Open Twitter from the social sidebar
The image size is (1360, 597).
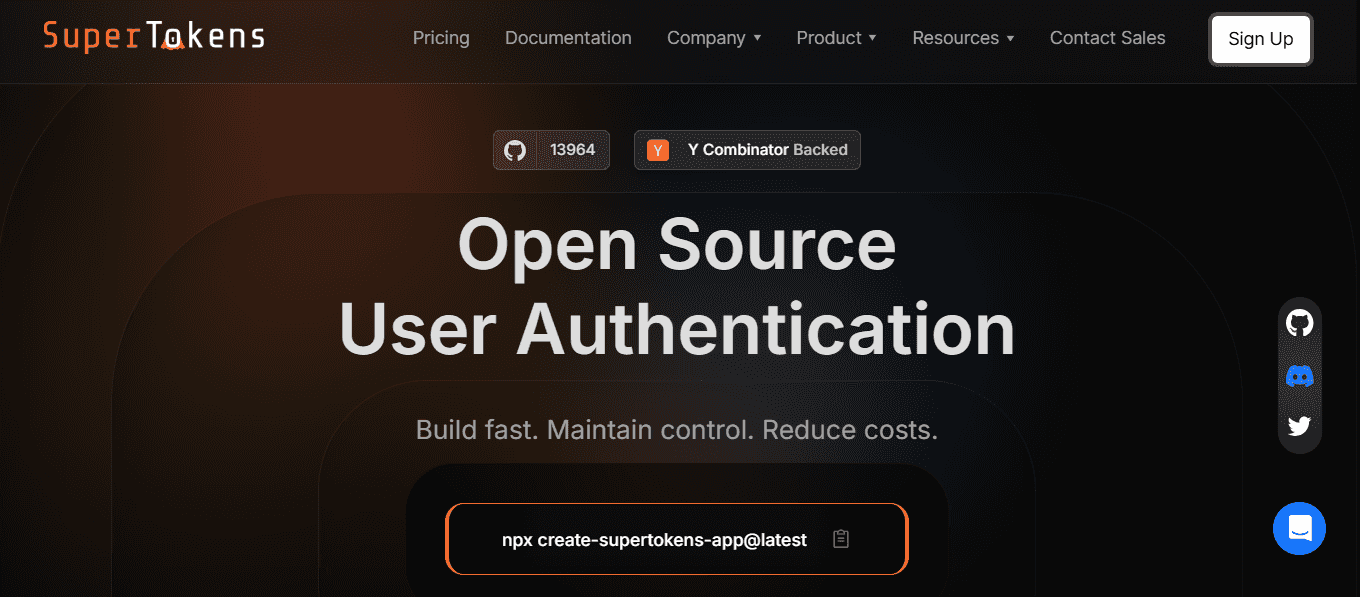coord(1299,427)
